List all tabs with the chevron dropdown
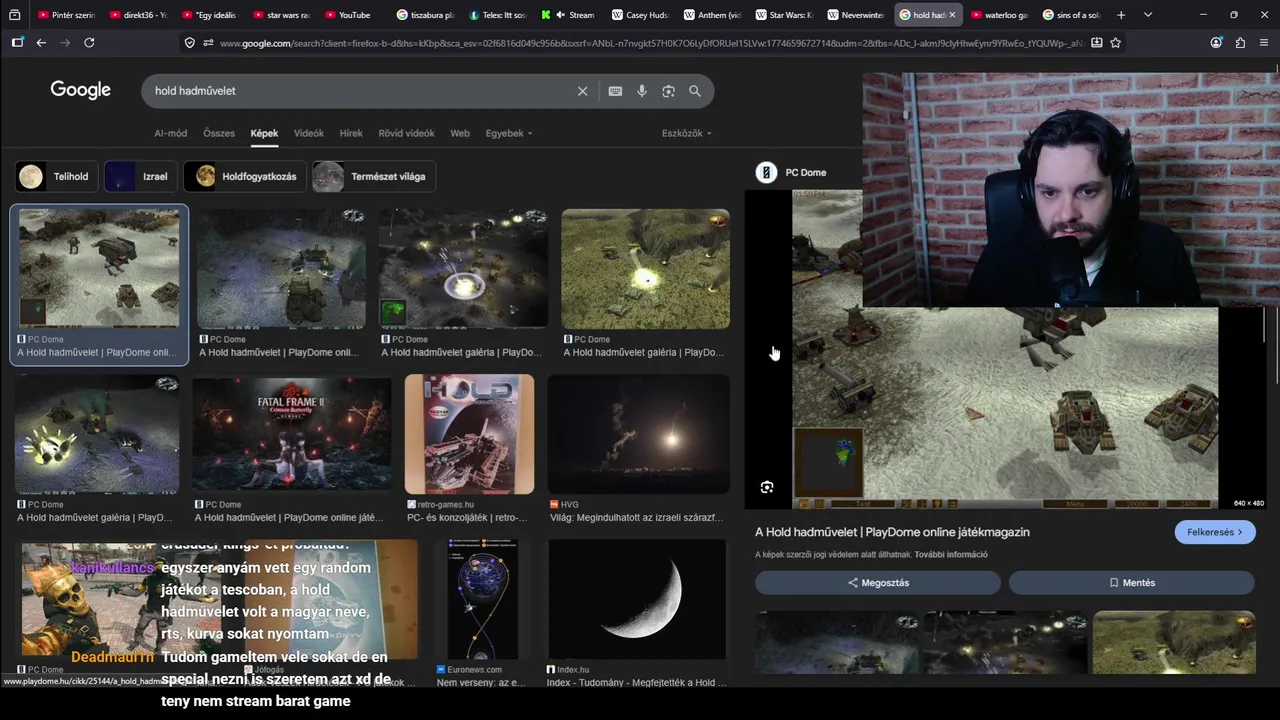Screen dimensions: 1280x720 (x=1148, y=15)
